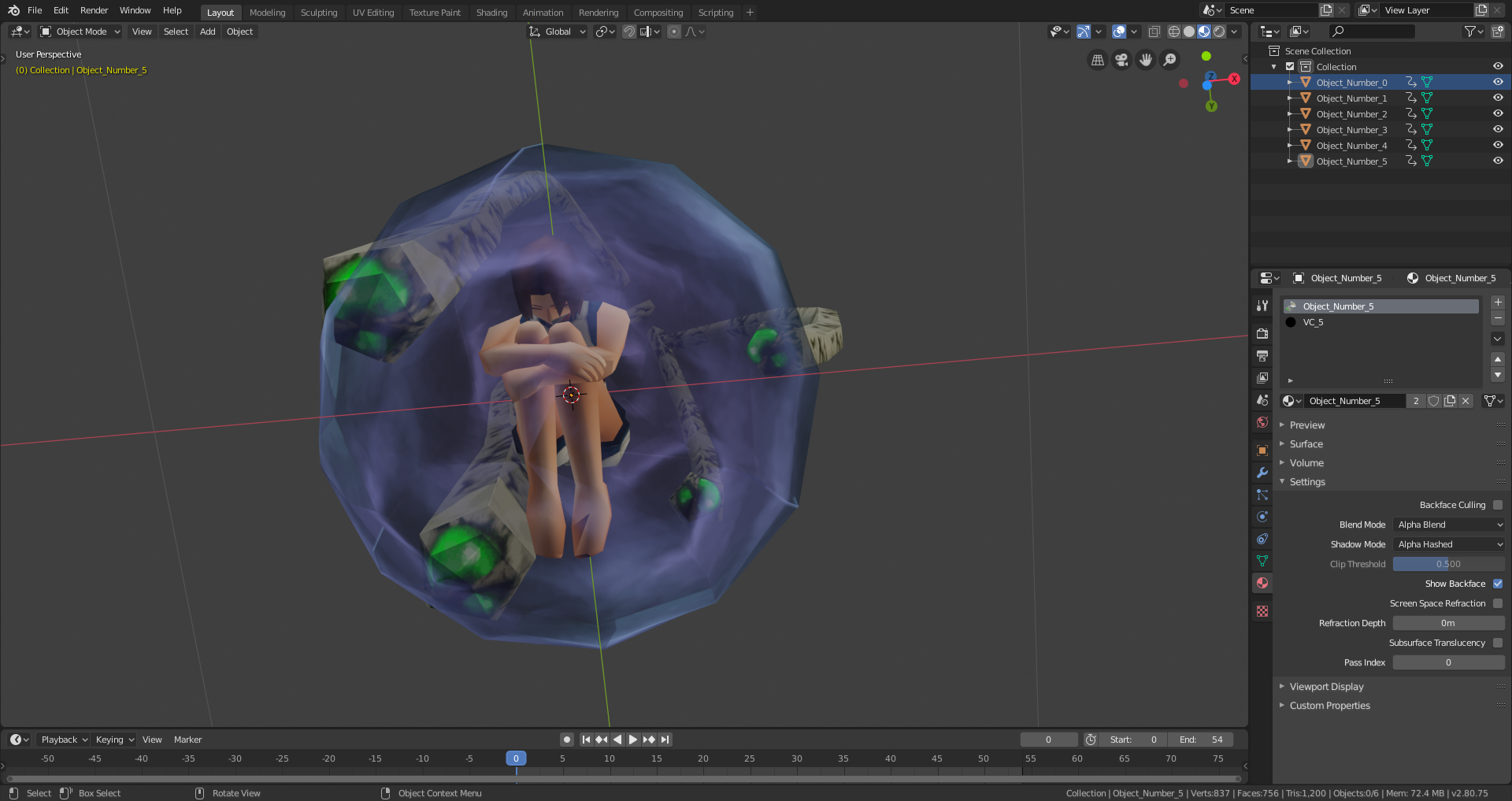This screenshot has height=801, width=1512.
Task: Click Marker in the timeline header
Action: coord(187,740)
